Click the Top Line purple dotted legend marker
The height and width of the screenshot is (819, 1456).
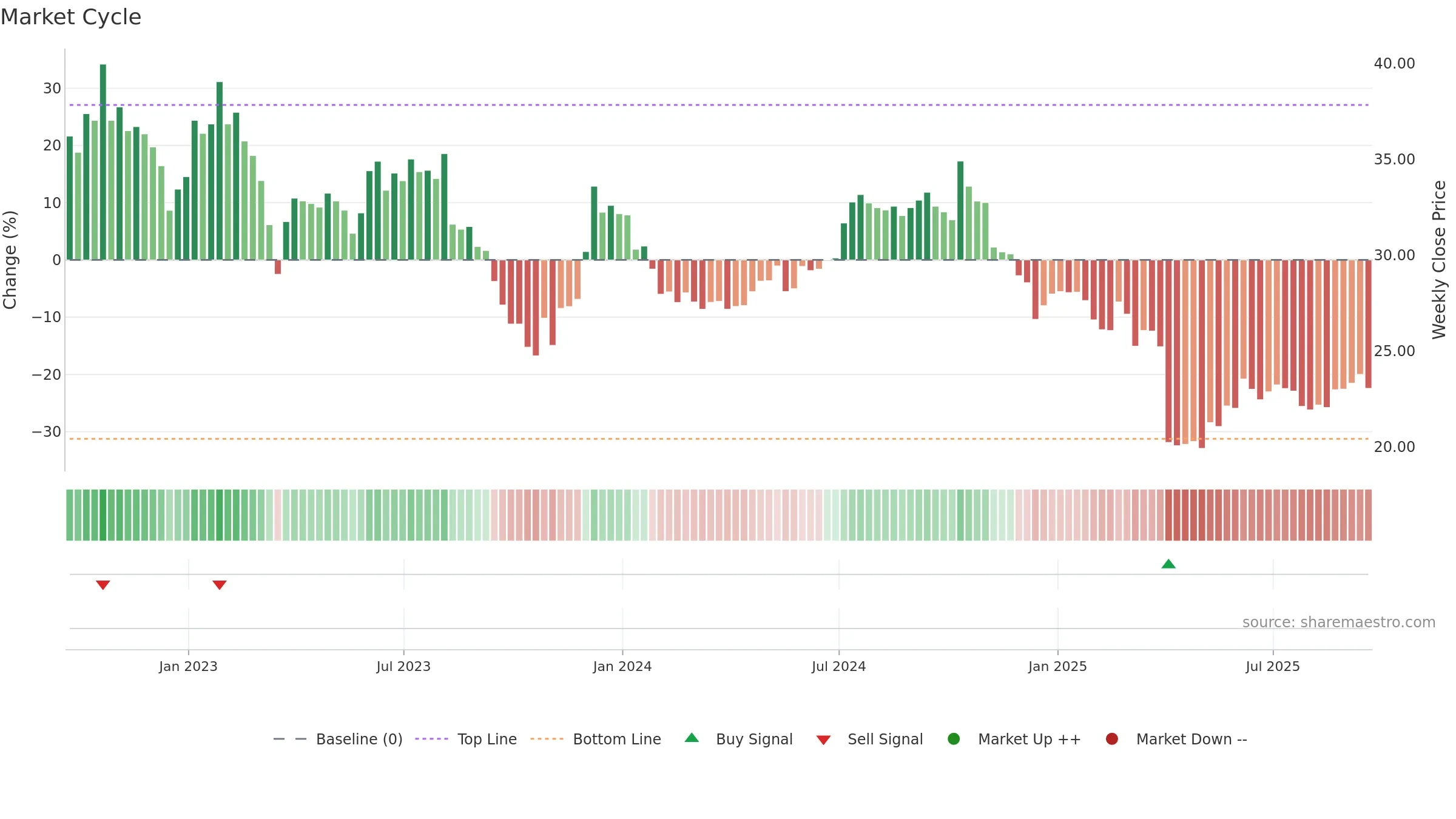pos(431,739)
